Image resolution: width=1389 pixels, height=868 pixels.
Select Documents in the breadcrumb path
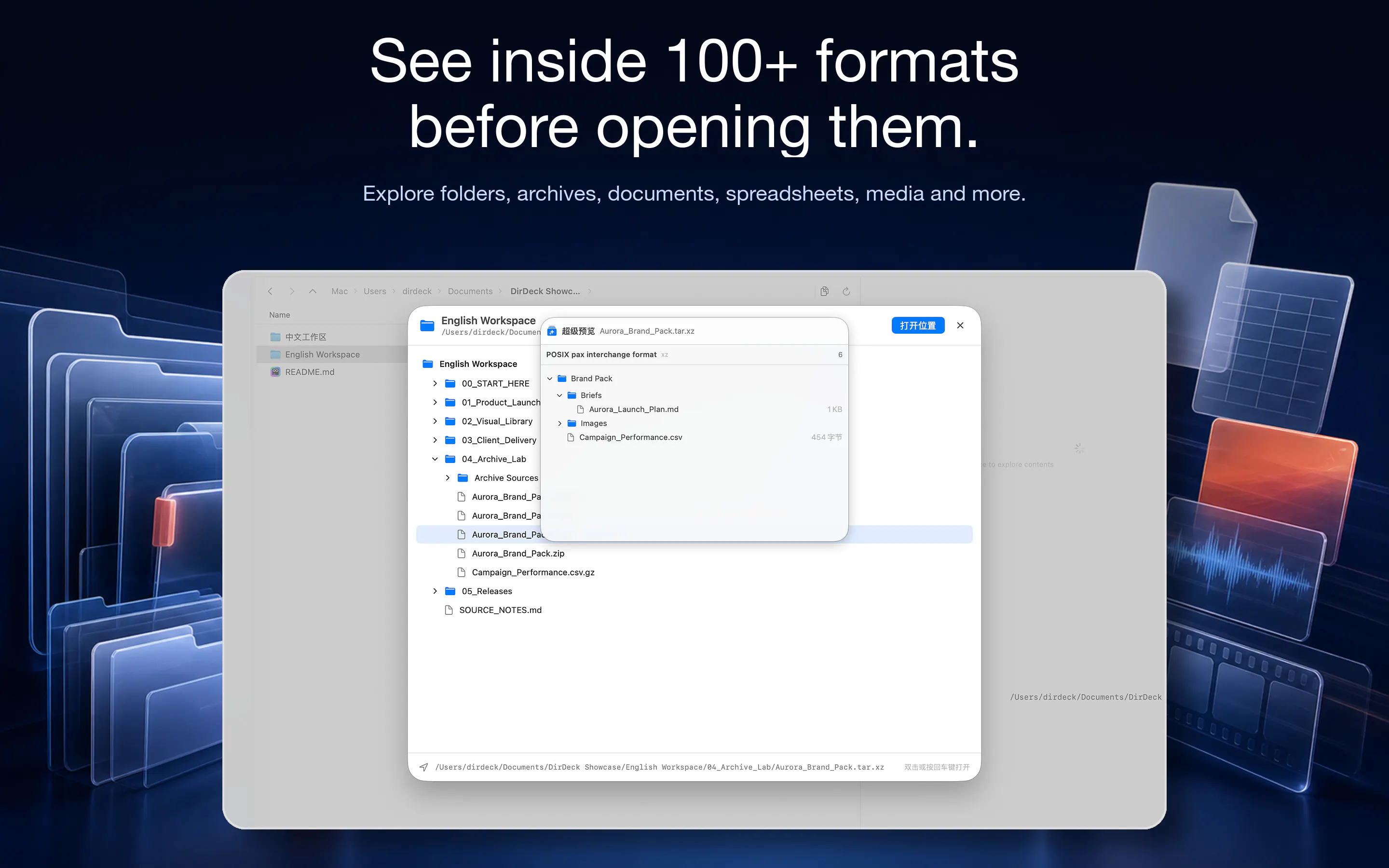coord(470,291)
